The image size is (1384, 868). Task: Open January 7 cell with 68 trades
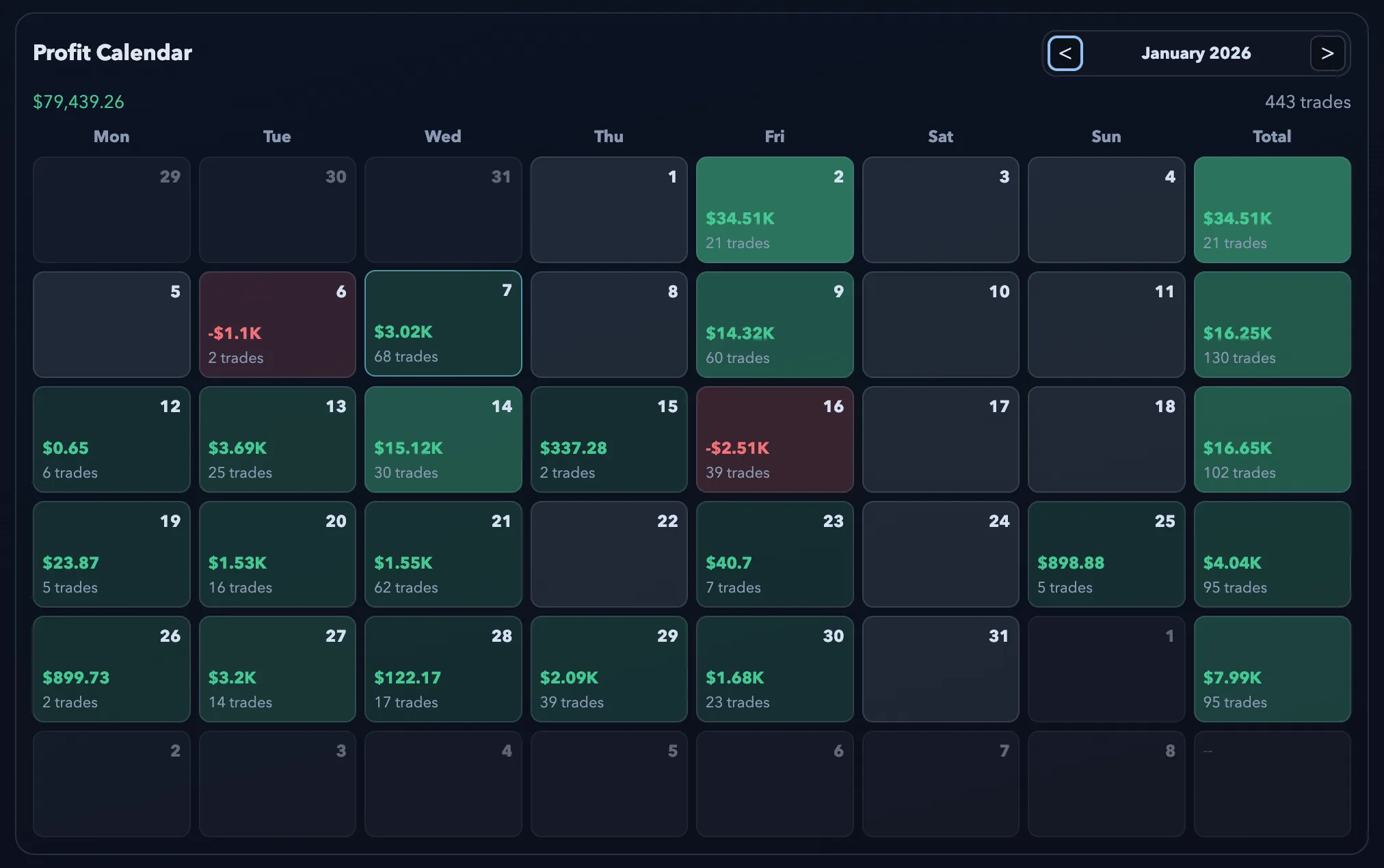click(443, 323)
